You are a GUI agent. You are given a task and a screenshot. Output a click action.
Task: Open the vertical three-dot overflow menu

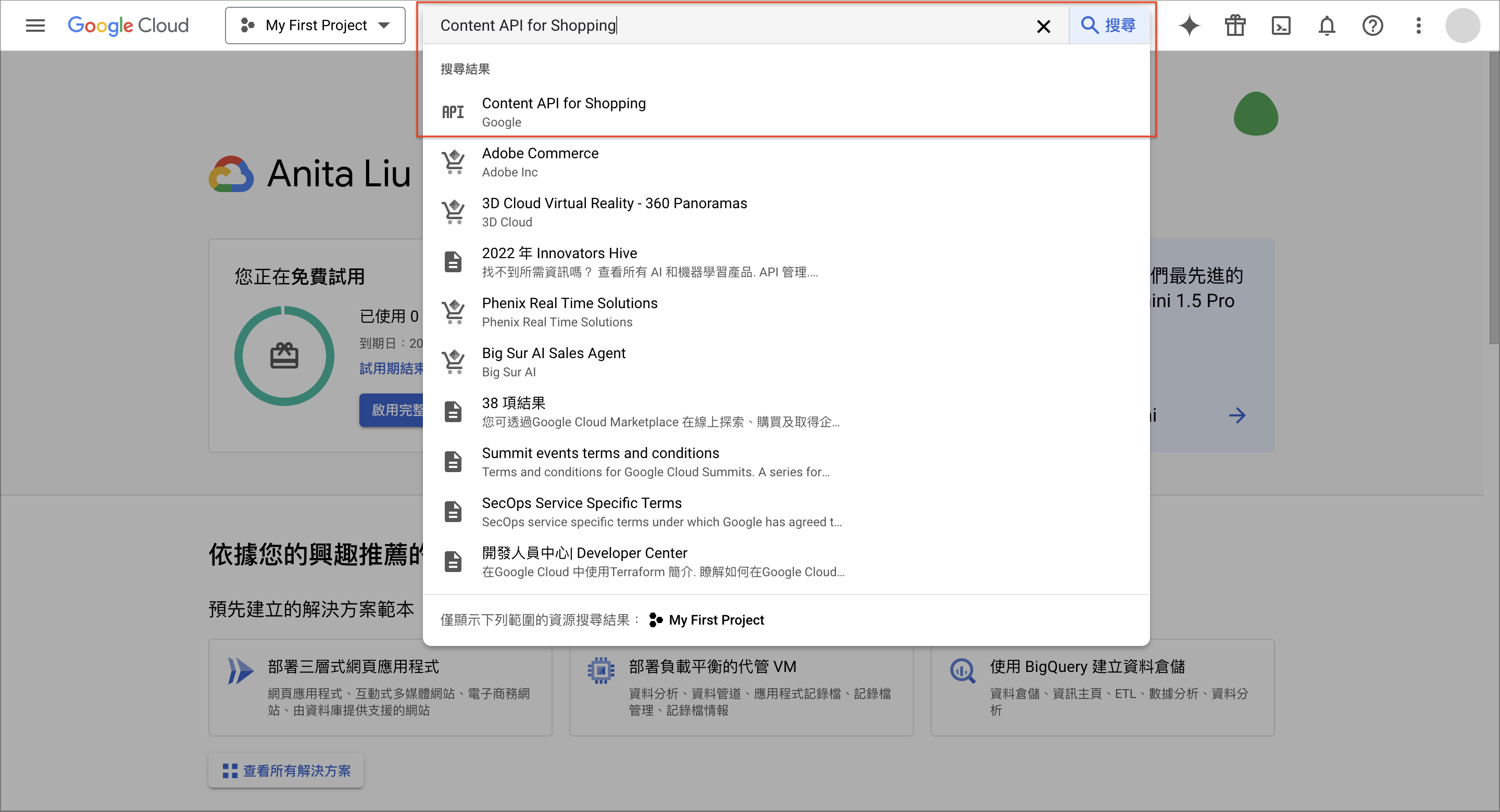pyautogui.click(x=1418, y=25)
